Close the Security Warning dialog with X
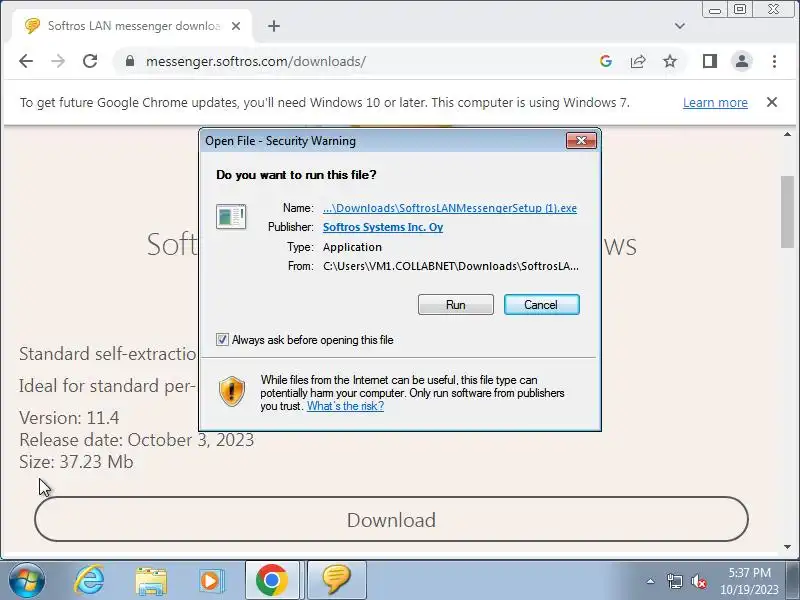 [x=581, y=141]
